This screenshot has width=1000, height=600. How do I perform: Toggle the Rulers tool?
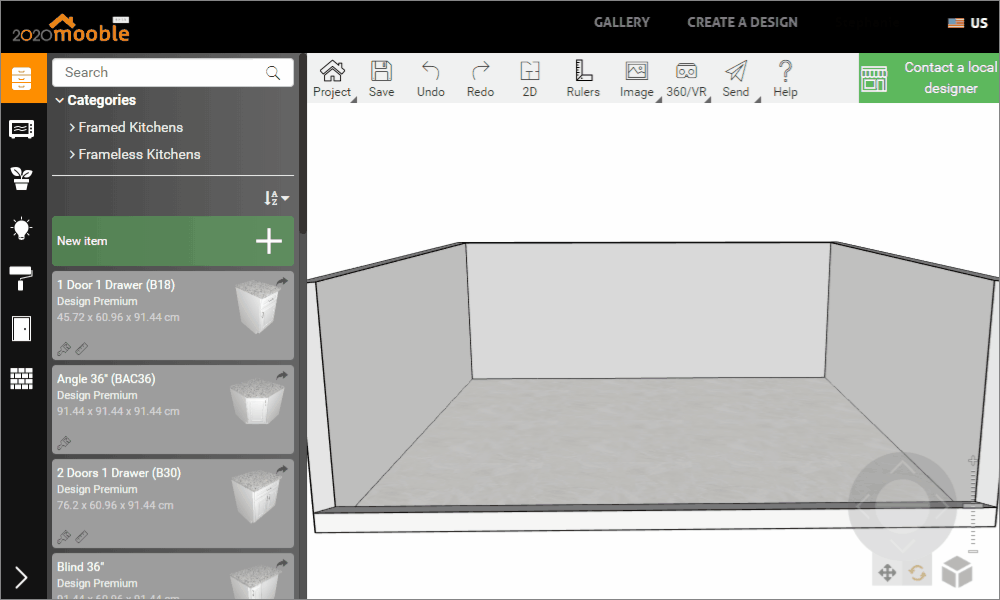click(583, 79)
